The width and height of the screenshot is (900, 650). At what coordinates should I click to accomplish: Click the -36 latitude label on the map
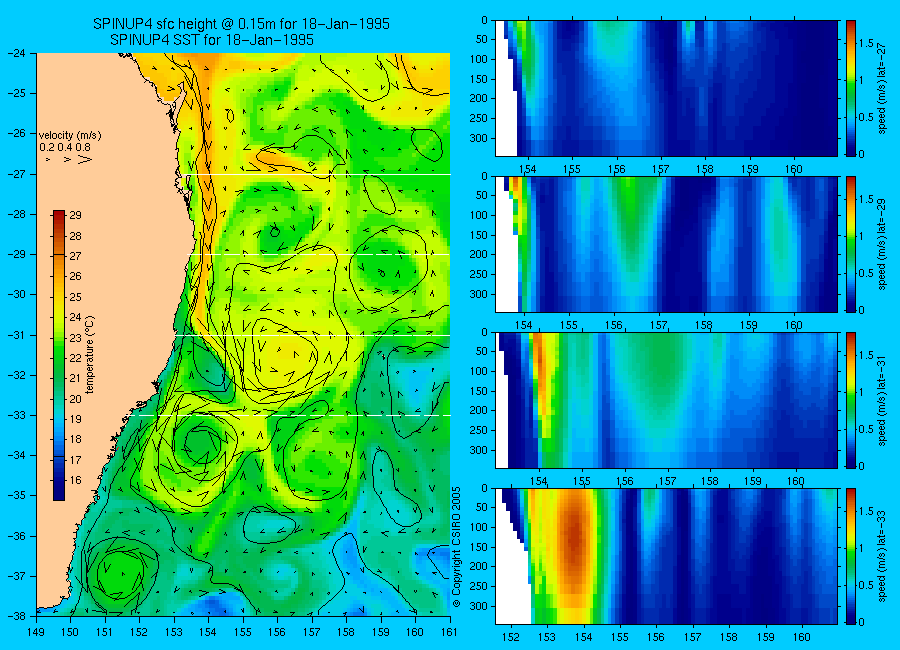click(x=16, y=536)
